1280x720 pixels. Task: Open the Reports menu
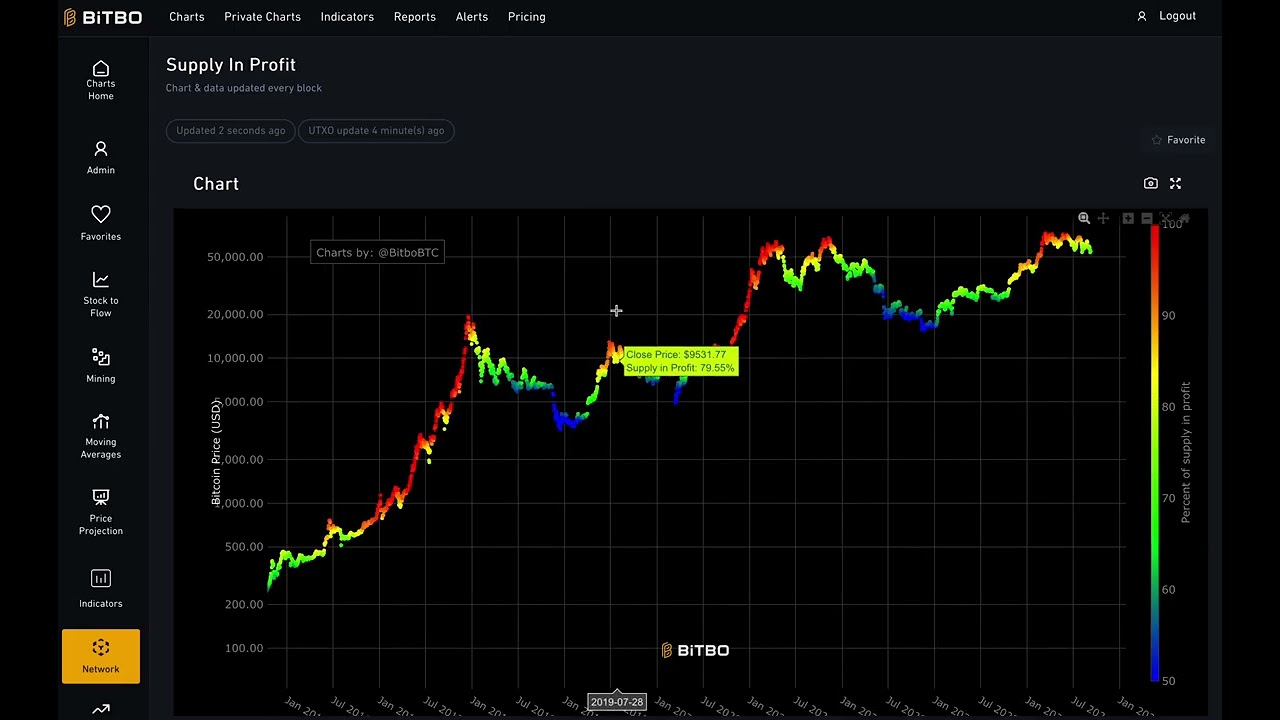tap(414, 17)
